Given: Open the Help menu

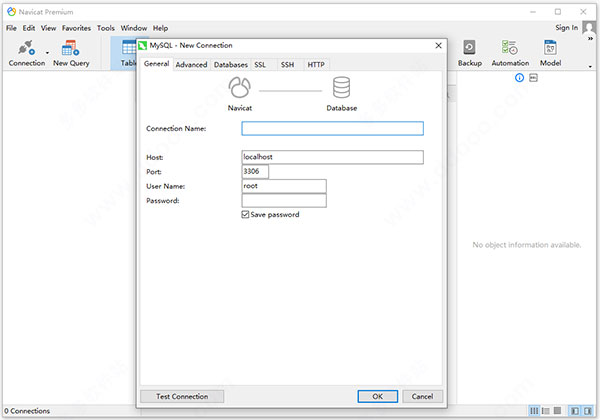Looking at the screenshot, I should [160, 28].
